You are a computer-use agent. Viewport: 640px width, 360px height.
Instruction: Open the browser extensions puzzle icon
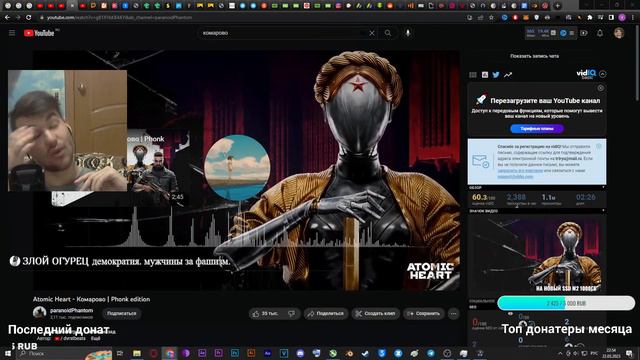tap(590, 18)
